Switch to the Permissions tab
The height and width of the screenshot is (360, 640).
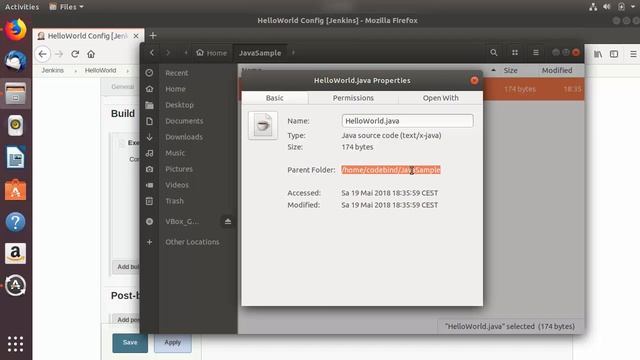point(353,98)
